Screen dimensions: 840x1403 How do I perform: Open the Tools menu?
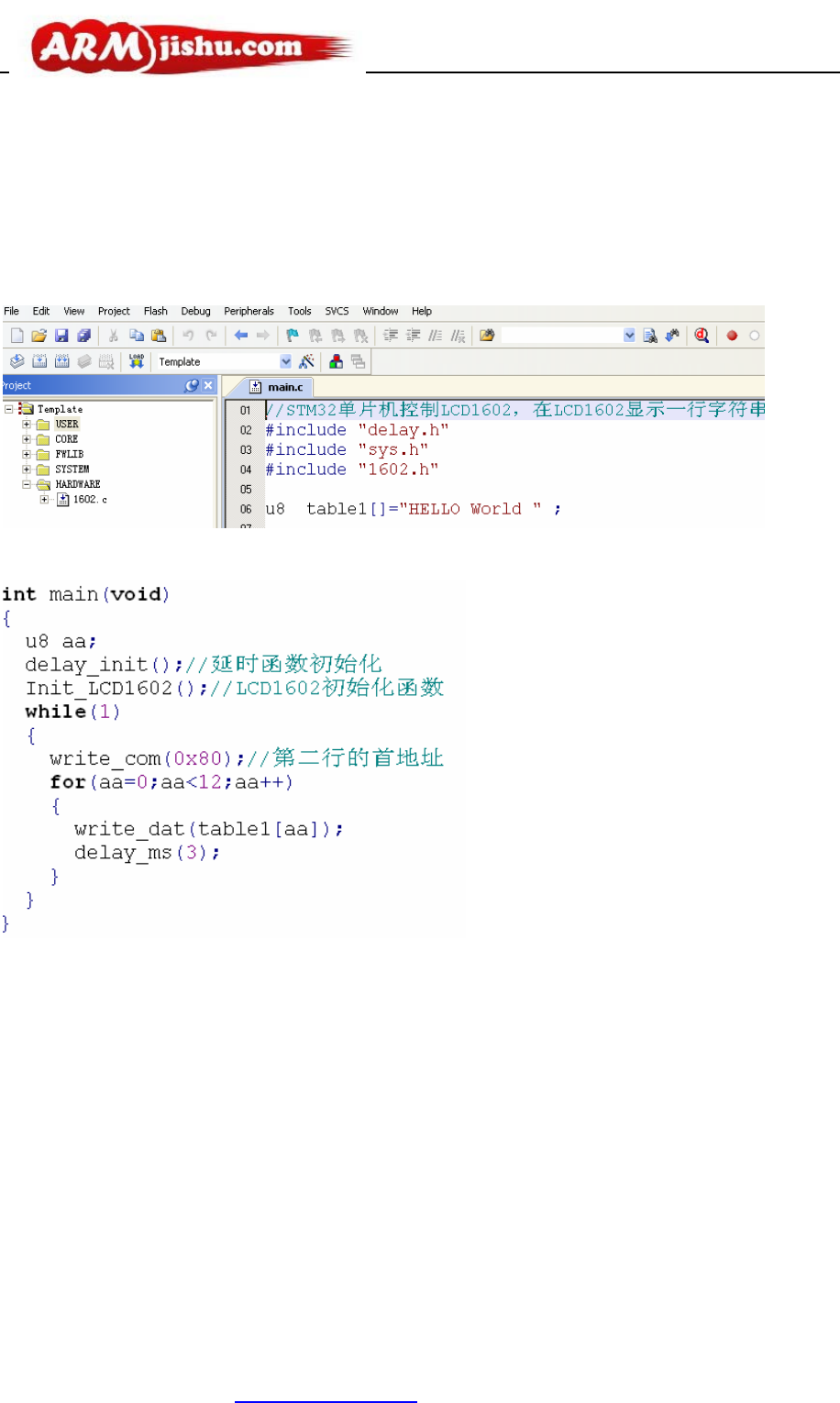pos(300,312)
